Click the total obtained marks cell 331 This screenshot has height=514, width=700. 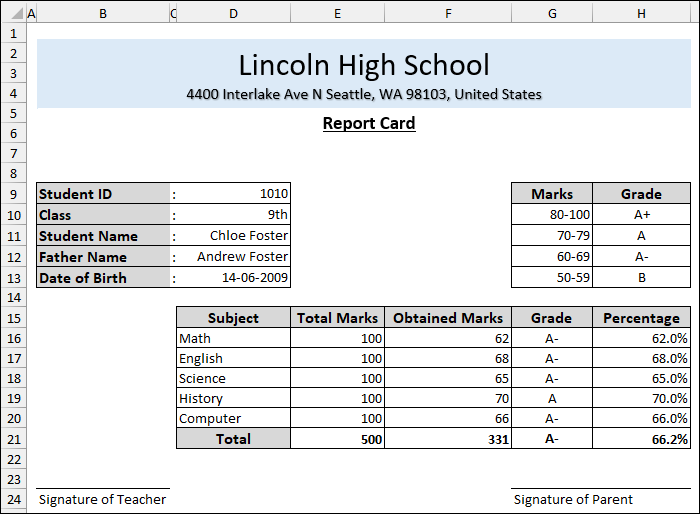447,439
